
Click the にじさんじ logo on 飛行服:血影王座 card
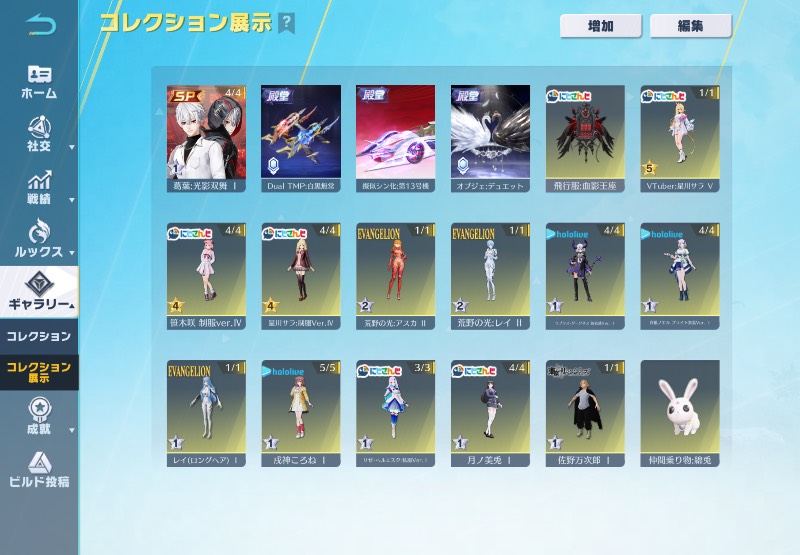point(569,96)
